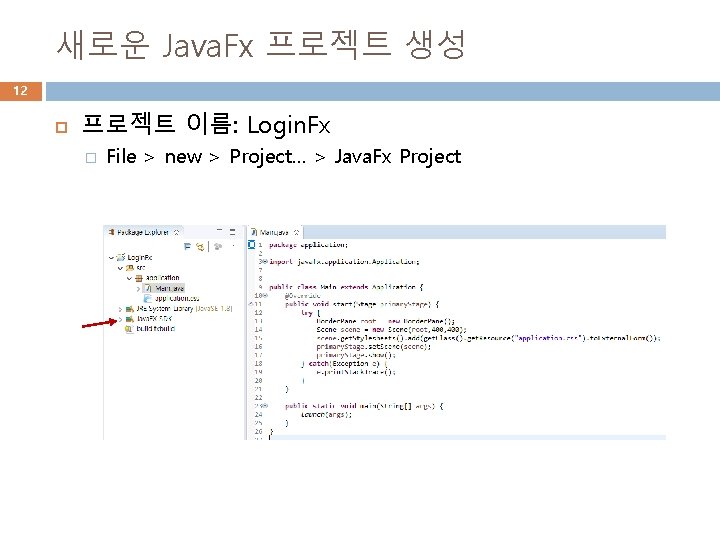Toggle code folding at line 23
This screenshot has height=540, width=720.
(265, 406)
